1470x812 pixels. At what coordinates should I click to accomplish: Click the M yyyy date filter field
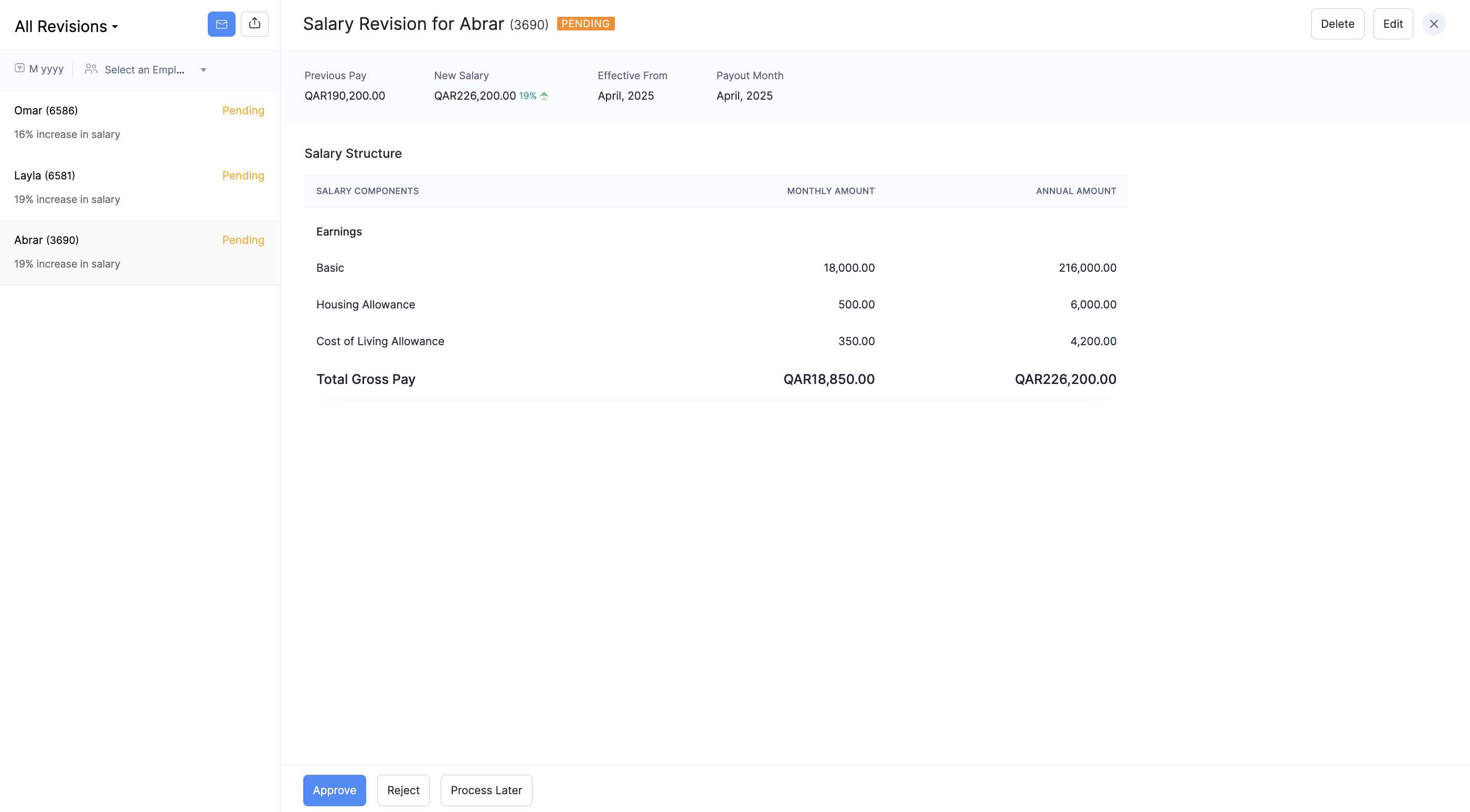point(46,69)
